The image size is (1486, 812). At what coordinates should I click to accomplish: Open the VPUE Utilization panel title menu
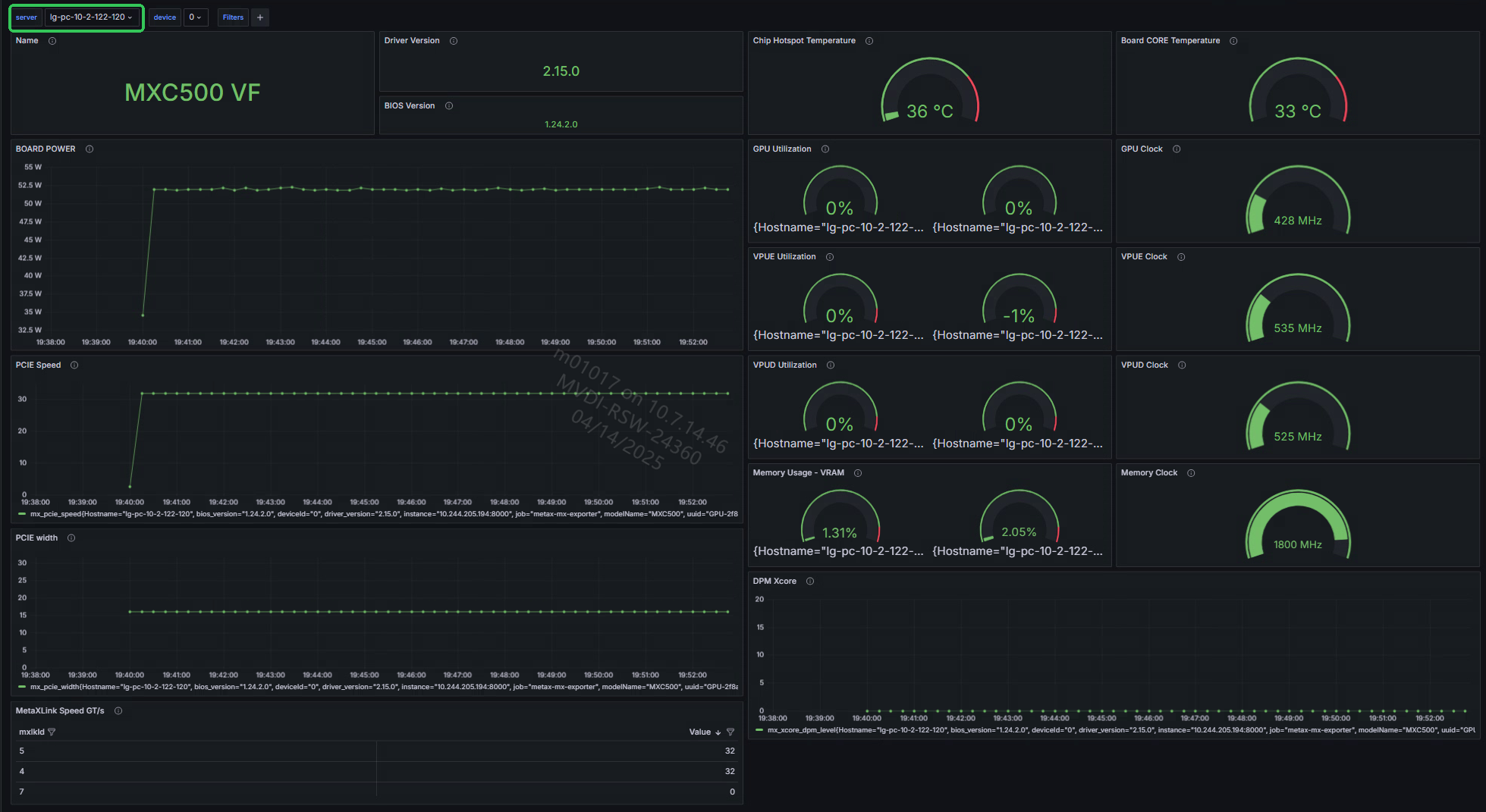784,257
